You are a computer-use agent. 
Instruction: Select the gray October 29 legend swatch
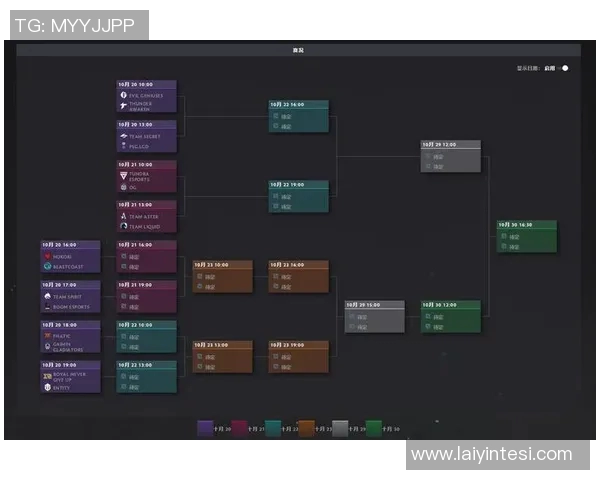(x=340, y=428)
